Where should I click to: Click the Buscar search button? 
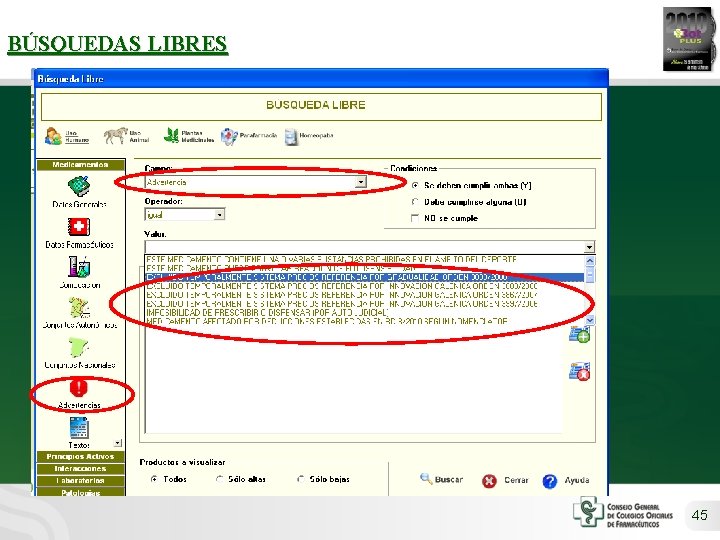click(x=441, y=479)
